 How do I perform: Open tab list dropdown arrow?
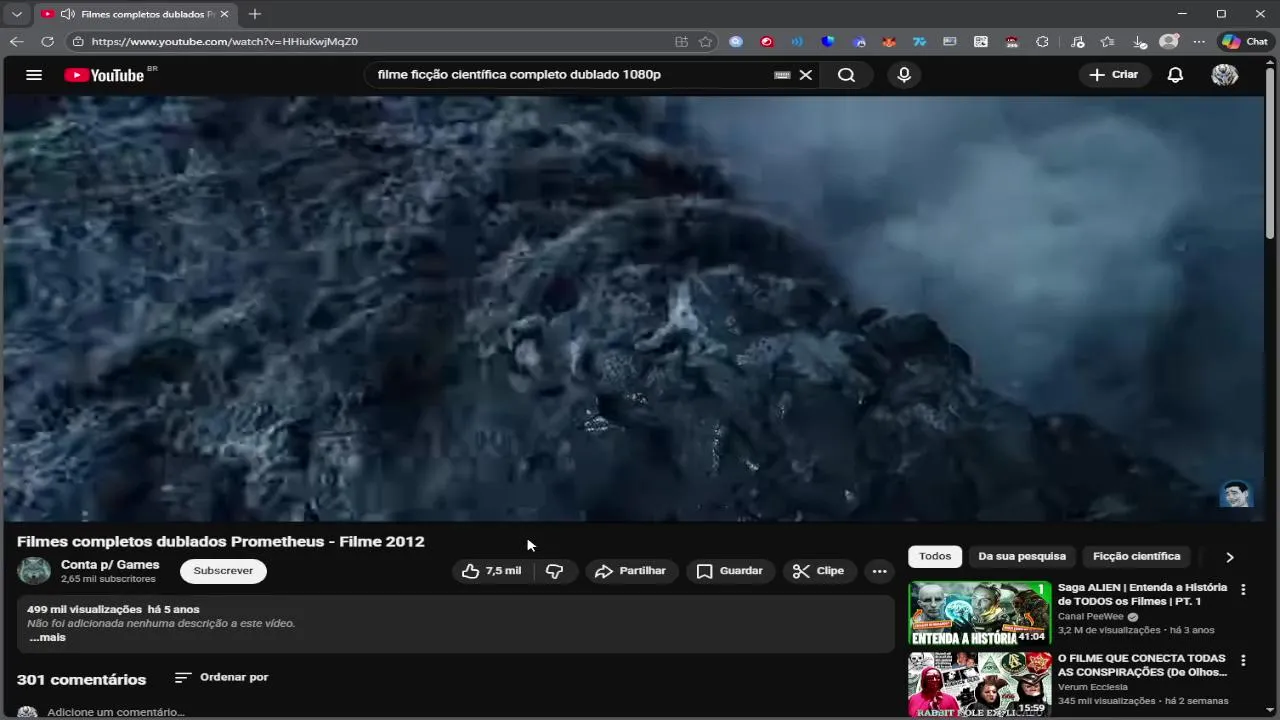click(x=17, y=14)
